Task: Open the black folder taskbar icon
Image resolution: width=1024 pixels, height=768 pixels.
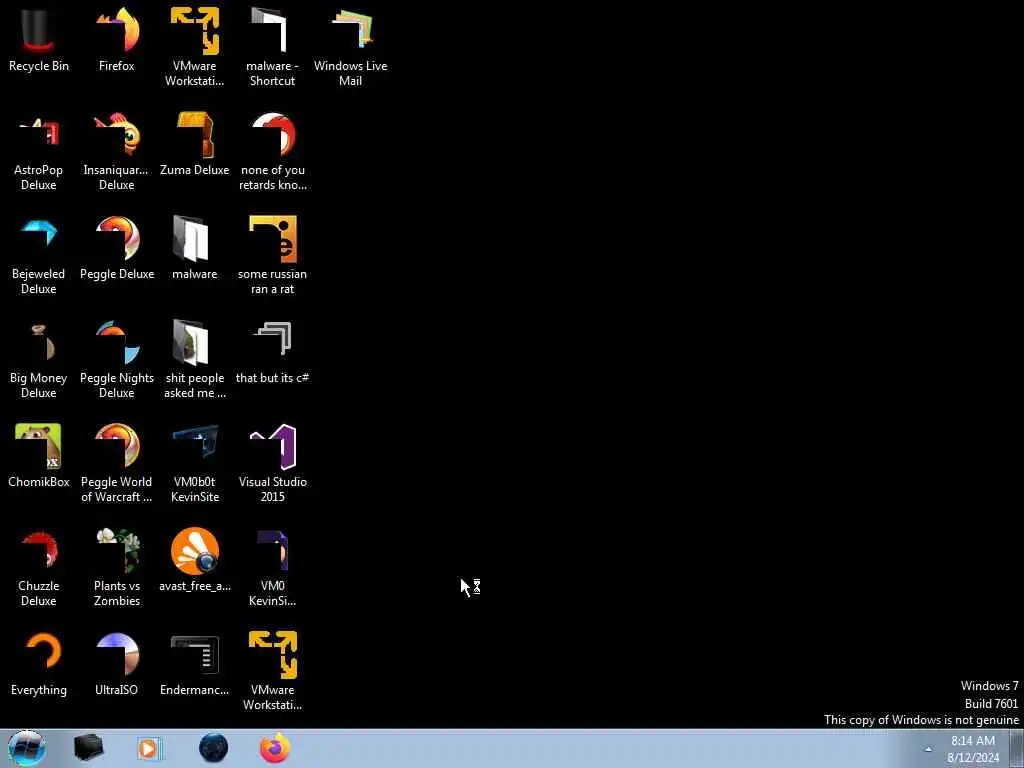Action: coord(88,748)
